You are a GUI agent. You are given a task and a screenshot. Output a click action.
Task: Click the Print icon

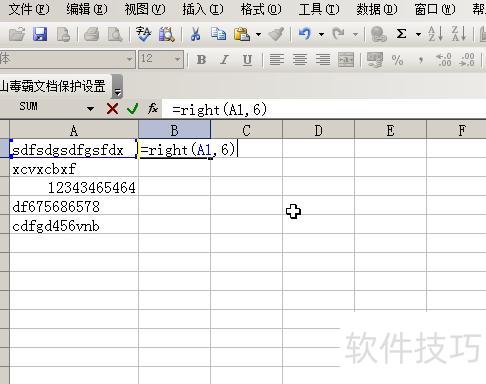92,34
